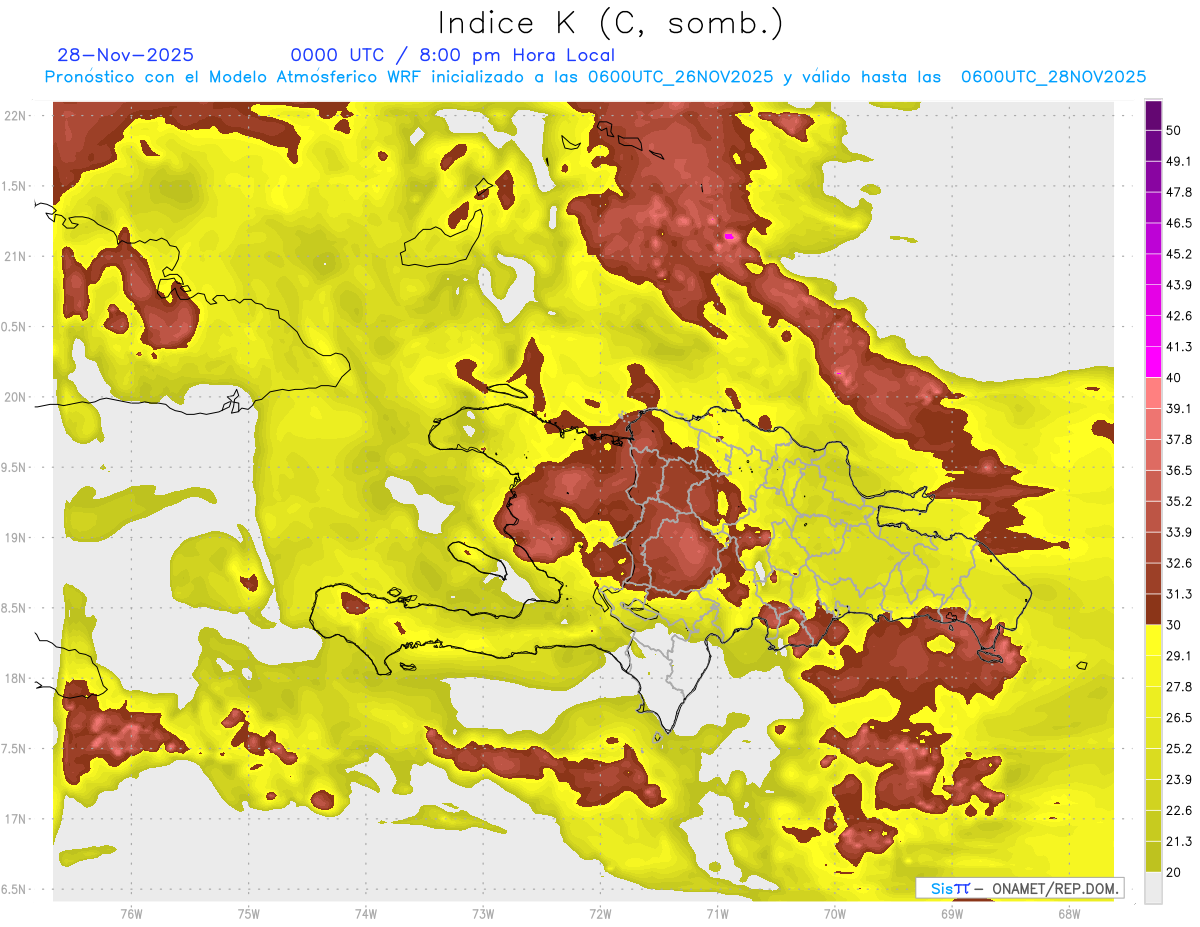Click the colorbar value "45.2"
1200x927 pixels.
pyautogui.click(x=1179, y=254)
